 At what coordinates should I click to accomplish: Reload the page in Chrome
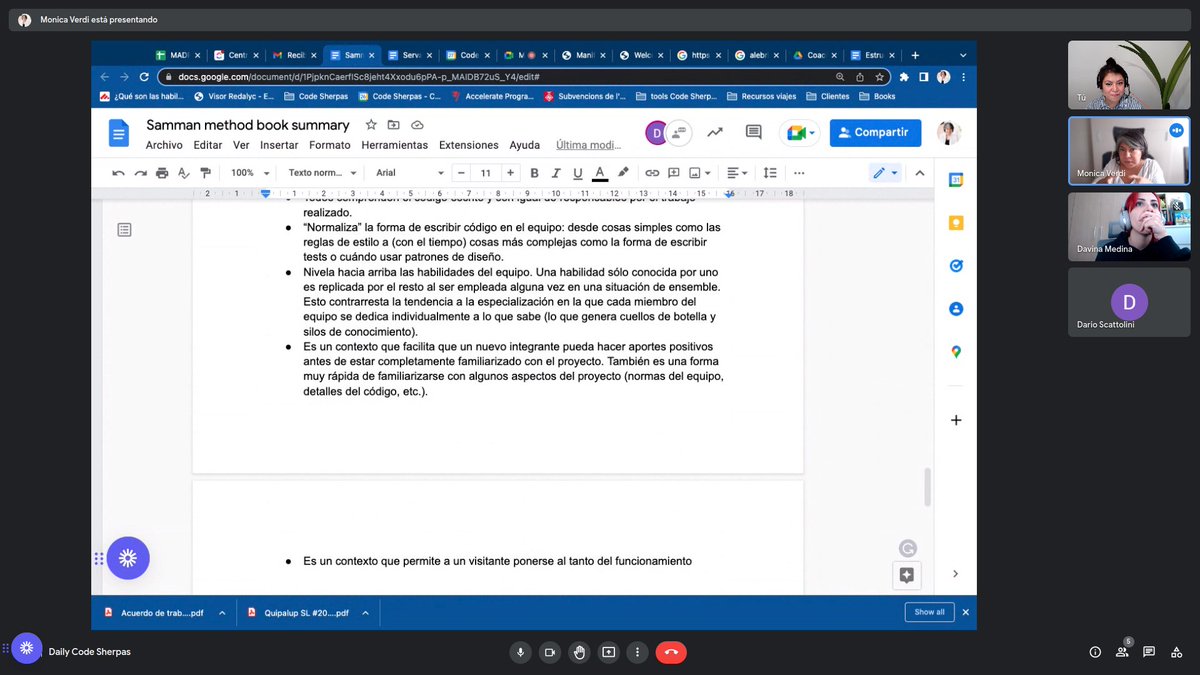click(144, 76)
